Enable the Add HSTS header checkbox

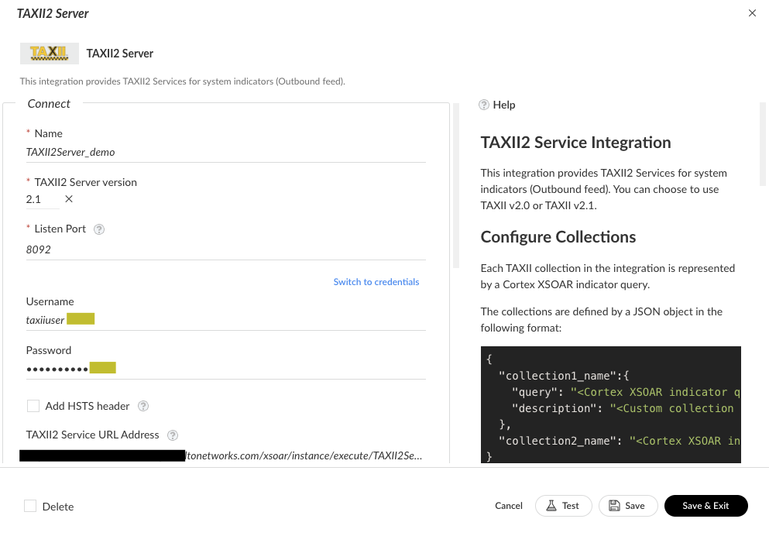(x=33, y=406)
